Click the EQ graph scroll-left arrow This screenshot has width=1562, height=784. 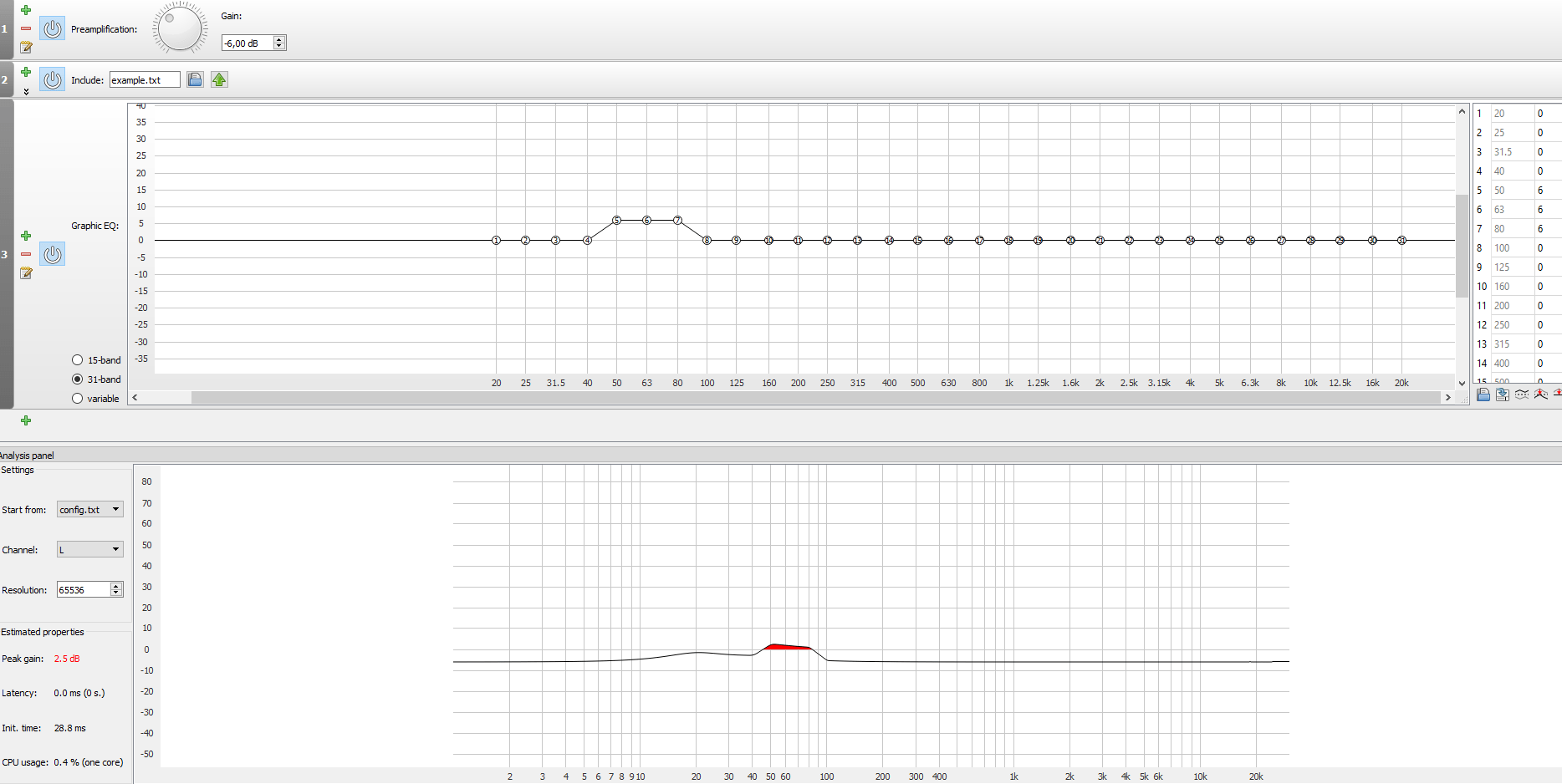135,398
